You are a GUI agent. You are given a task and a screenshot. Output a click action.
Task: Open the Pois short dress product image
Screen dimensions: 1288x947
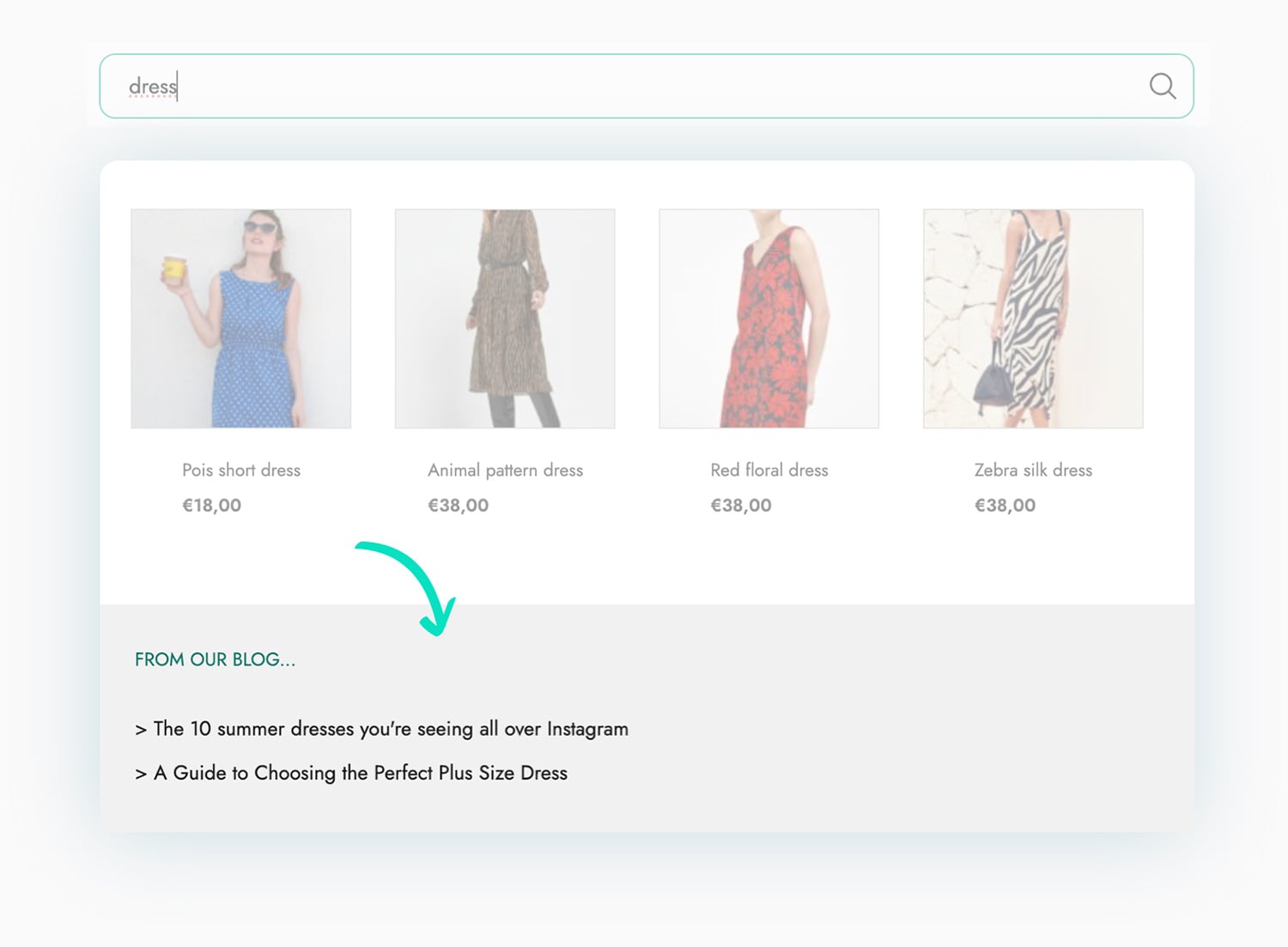point(240,319)
